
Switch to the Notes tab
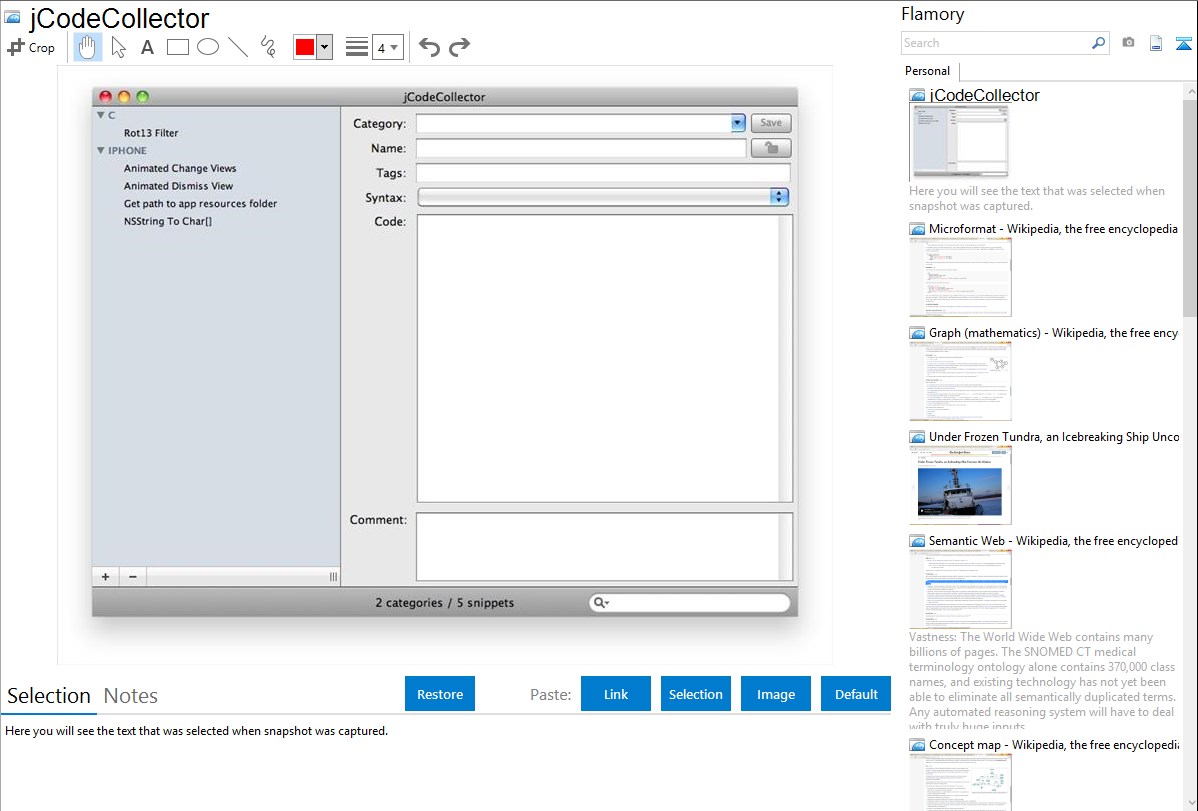[131, 696]
